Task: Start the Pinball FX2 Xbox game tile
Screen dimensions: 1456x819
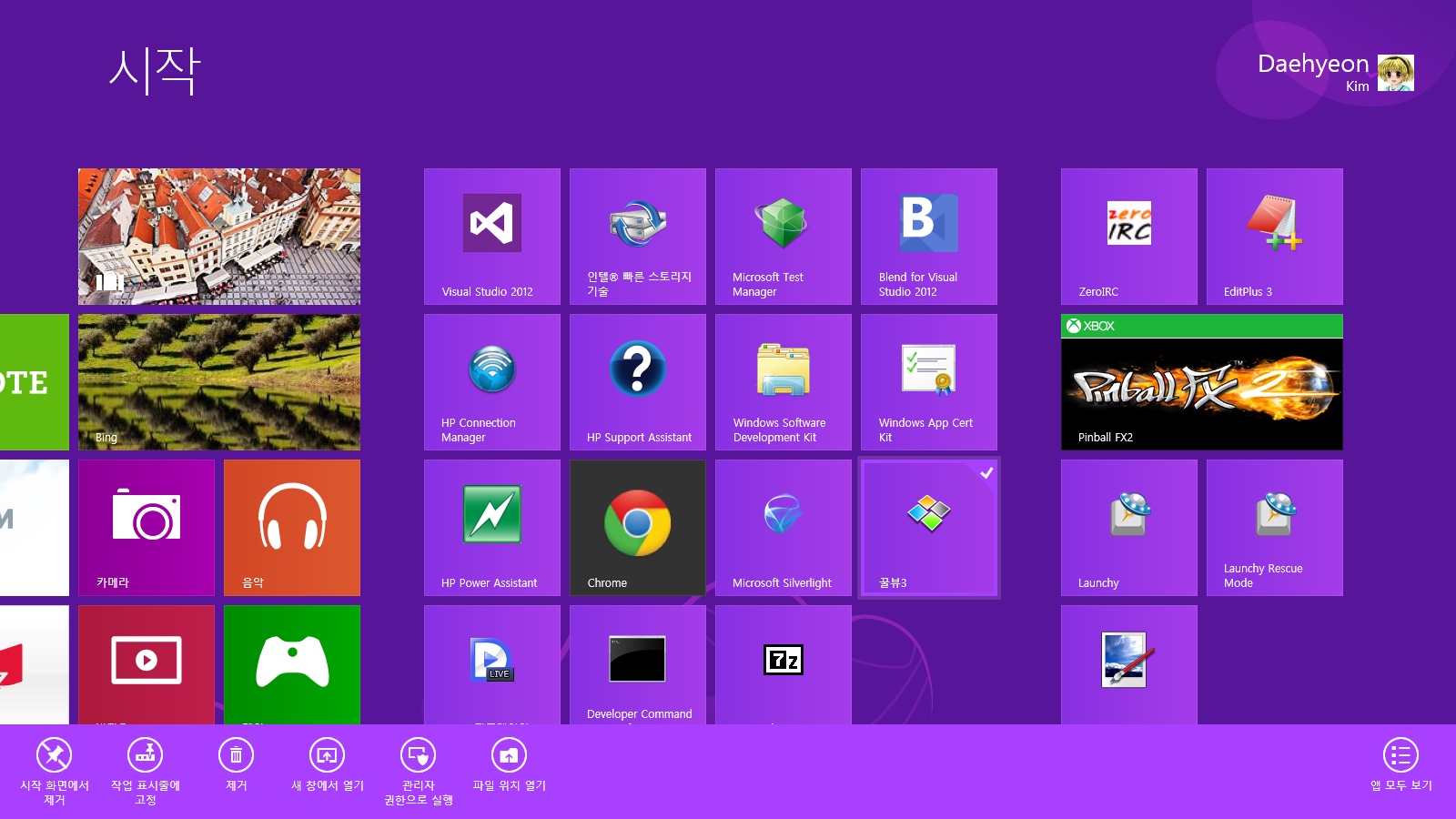Action: click(1202, 382)
